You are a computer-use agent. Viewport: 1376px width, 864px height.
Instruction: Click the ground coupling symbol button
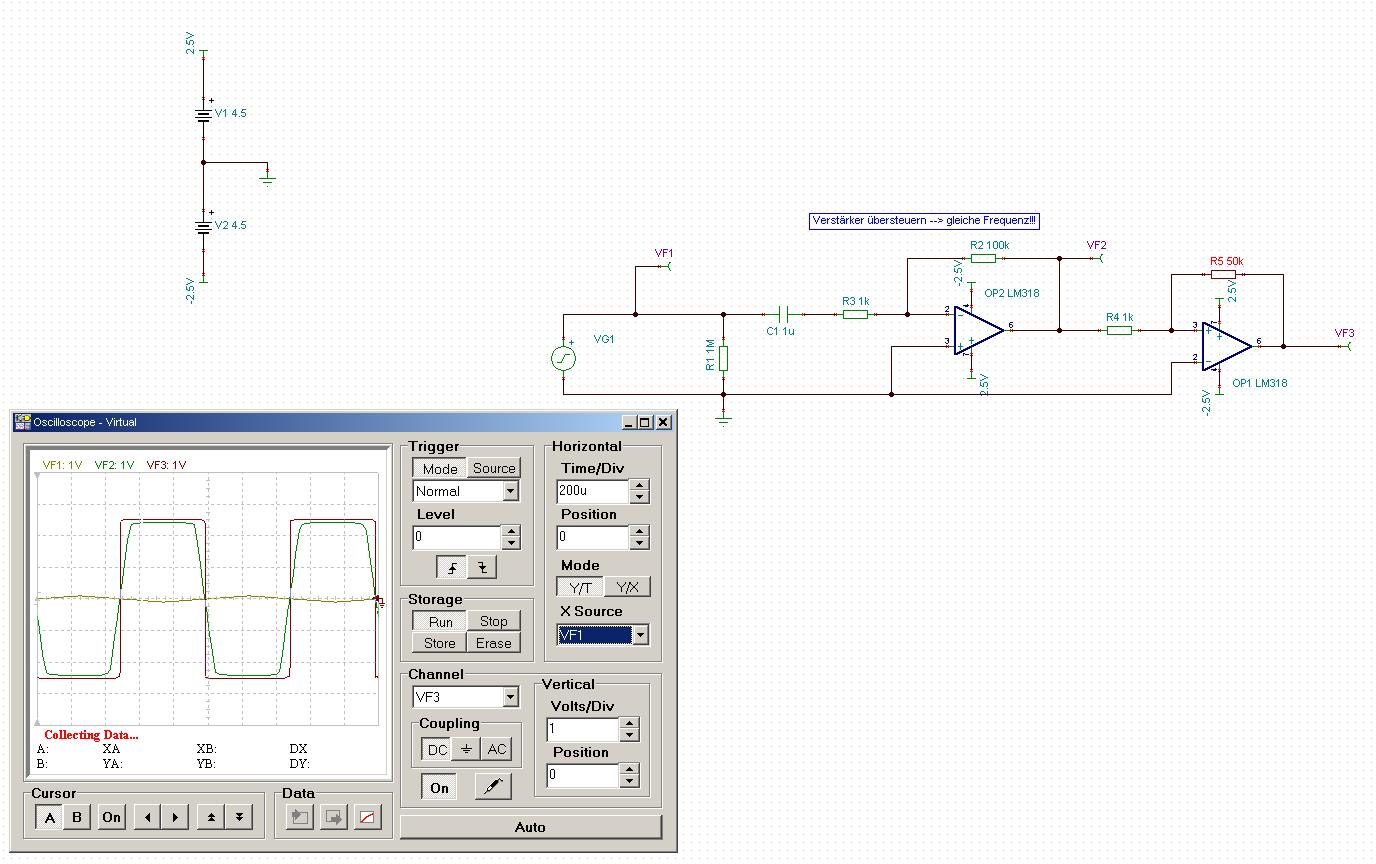[466, 750]
